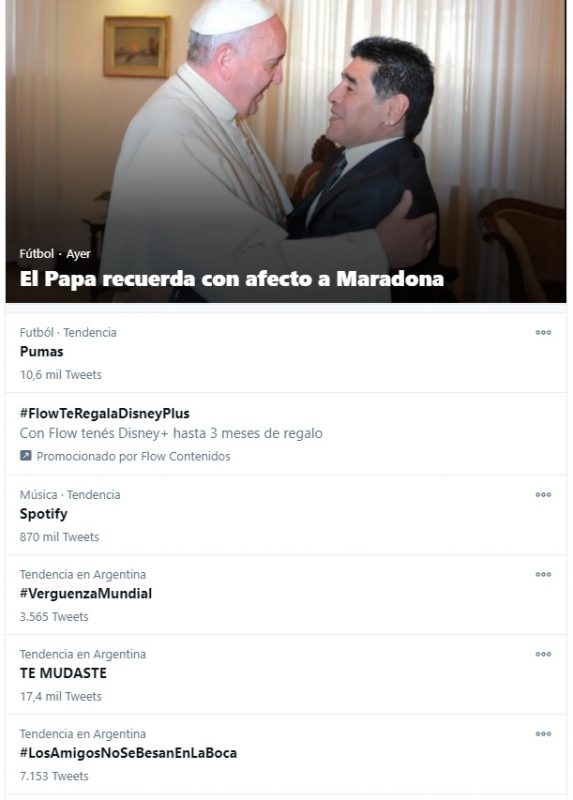The width and height of the screenshot is (573, 800).
Task: Open the #LosAmigosNoSeBesanEnLaBoca hashtag
Action: click(x=128, y=753)
